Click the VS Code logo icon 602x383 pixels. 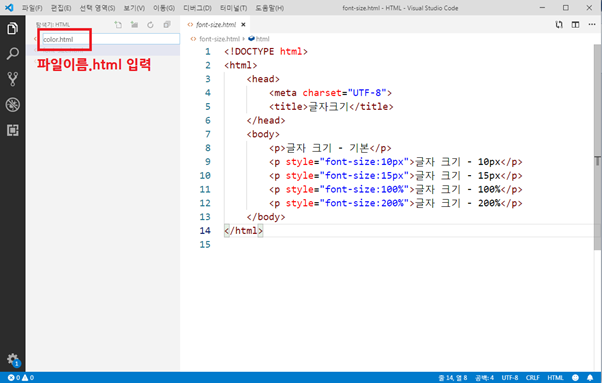pyautogui.click(x=9, y=8)
